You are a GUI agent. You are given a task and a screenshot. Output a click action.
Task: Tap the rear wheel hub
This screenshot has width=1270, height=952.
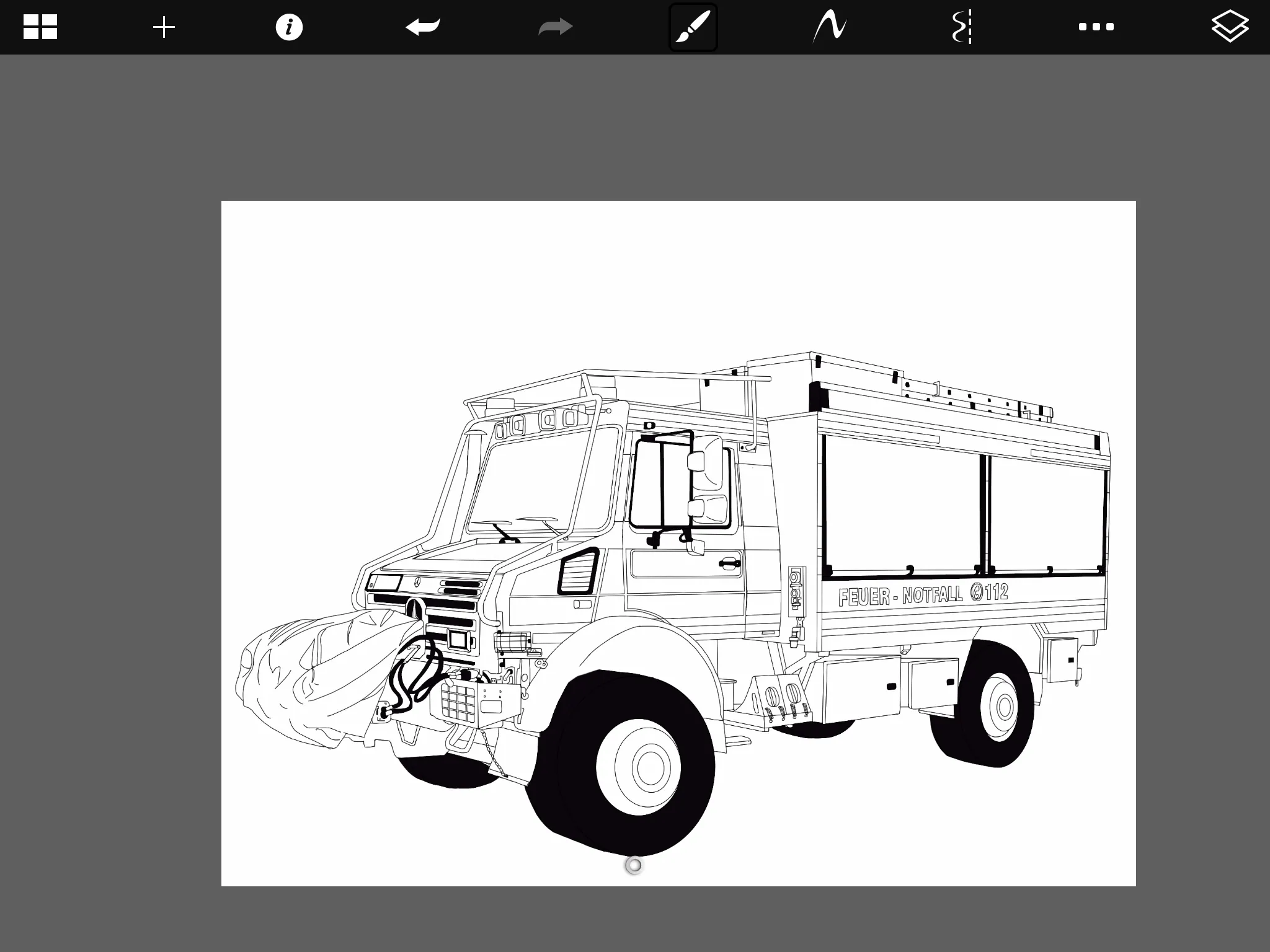pos(1003,706)
